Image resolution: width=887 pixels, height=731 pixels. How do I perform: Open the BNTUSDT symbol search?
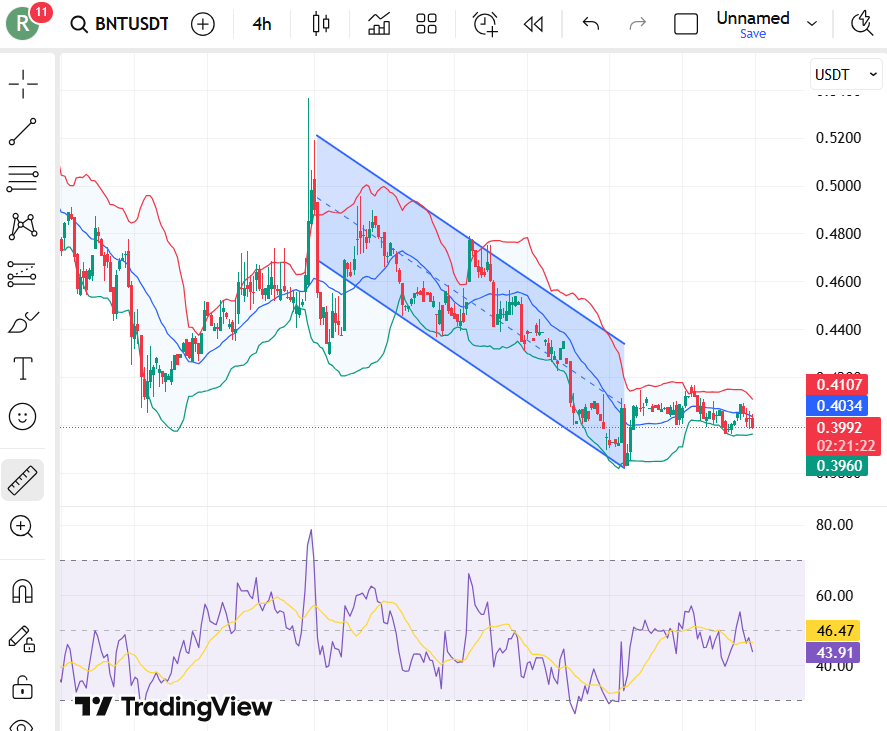pyautogui.click(x=120, y=23)
